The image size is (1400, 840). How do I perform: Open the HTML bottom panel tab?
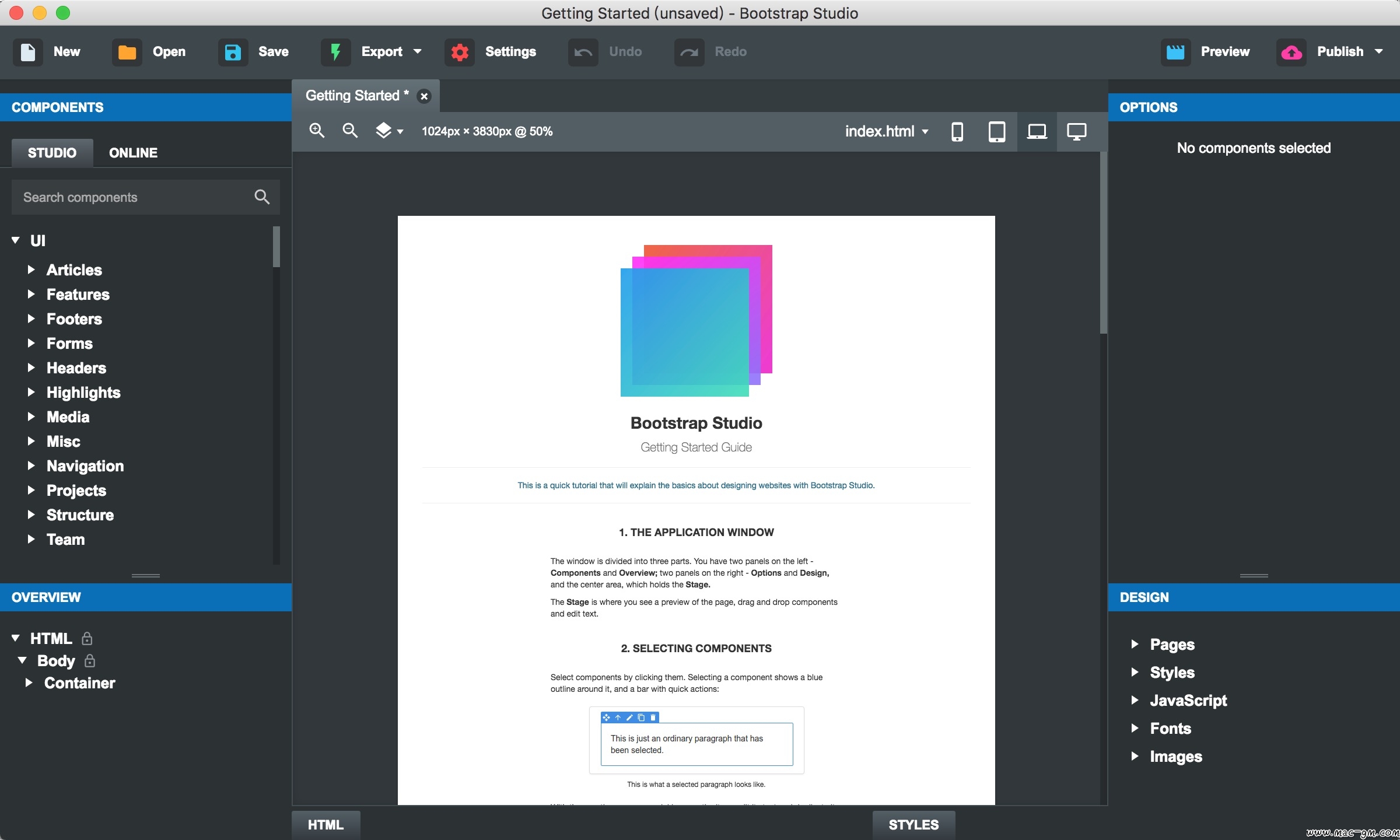(x=326, y=825)
